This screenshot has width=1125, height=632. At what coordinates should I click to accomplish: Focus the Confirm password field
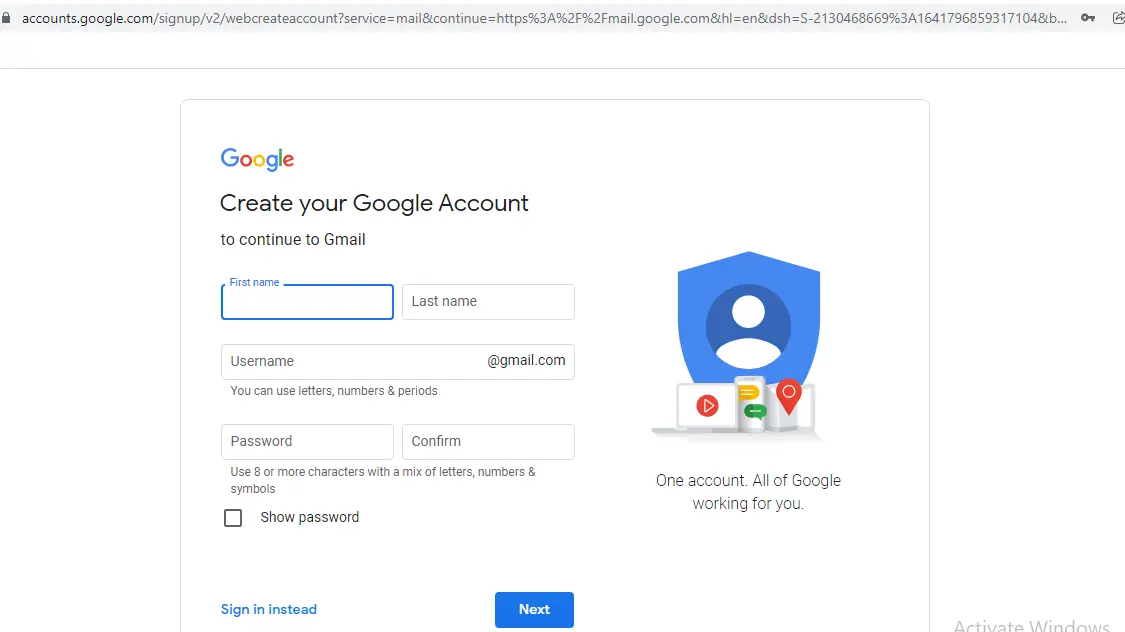coord(488,441)
